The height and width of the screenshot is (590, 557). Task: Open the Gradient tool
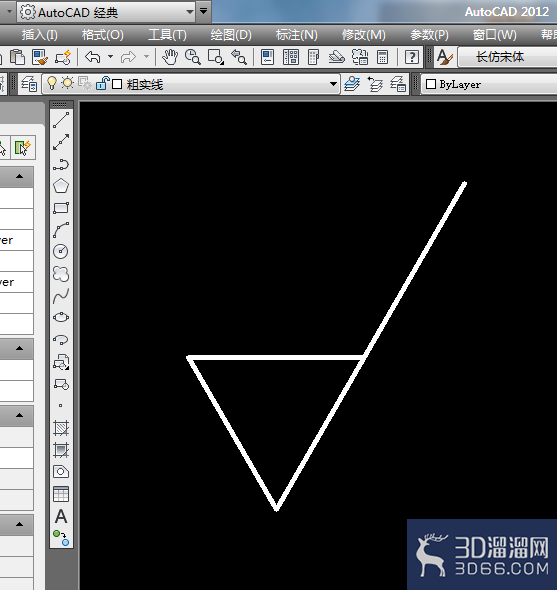pyautogui.click(x=61, y=450)
